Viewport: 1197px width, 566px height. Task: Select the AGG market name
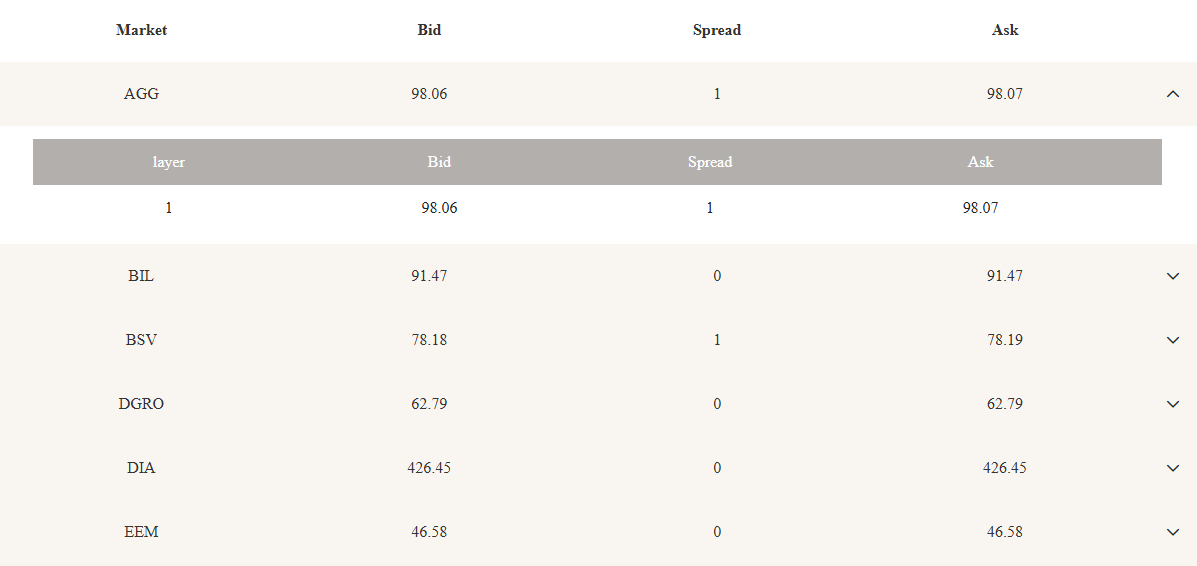point(141,94)
